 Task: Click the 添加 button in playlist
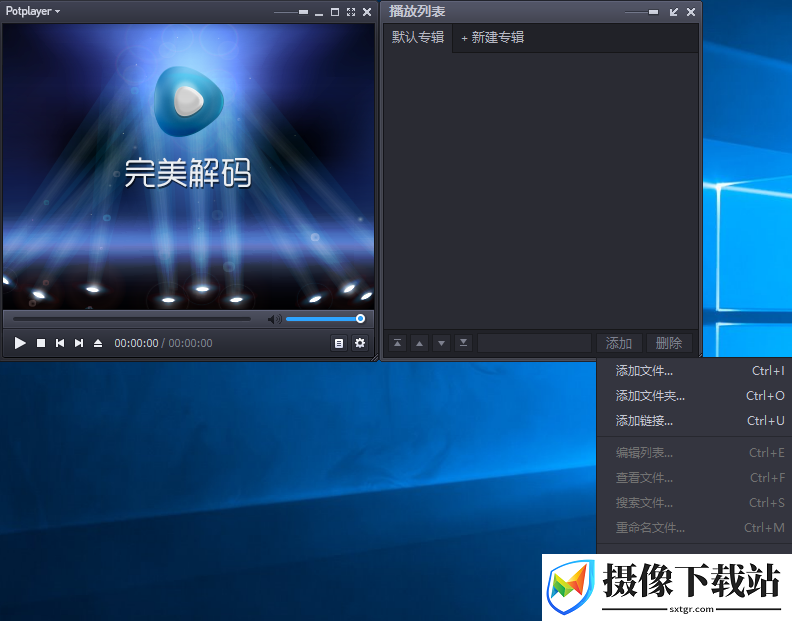click(x=619, y=343)
